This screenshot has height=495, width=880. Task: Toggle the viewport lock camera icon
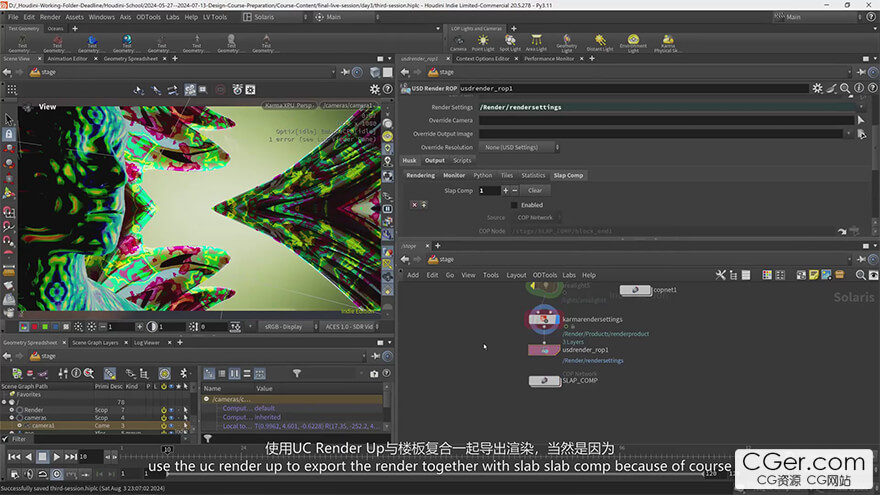(9, 134)
